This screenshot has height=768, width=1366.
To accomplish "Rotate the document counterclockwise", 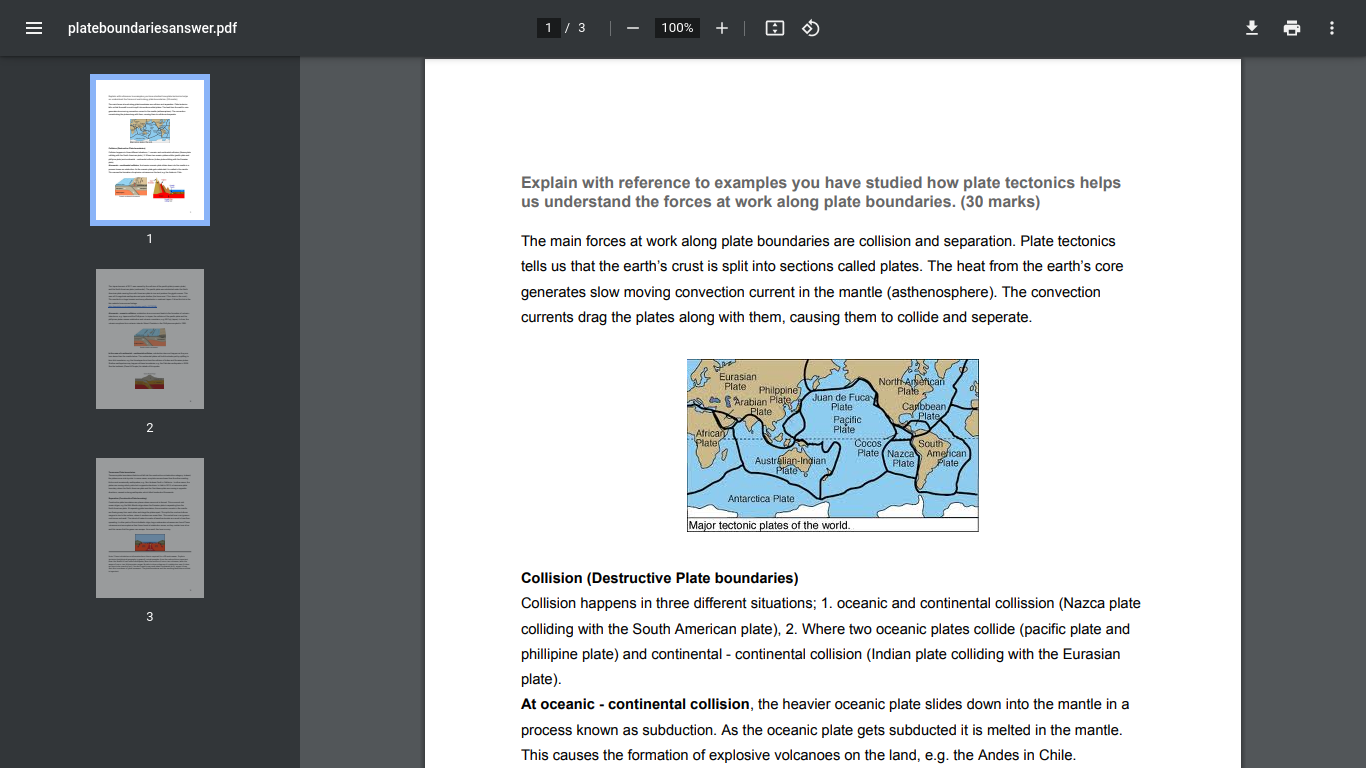I will coord(811,28).
